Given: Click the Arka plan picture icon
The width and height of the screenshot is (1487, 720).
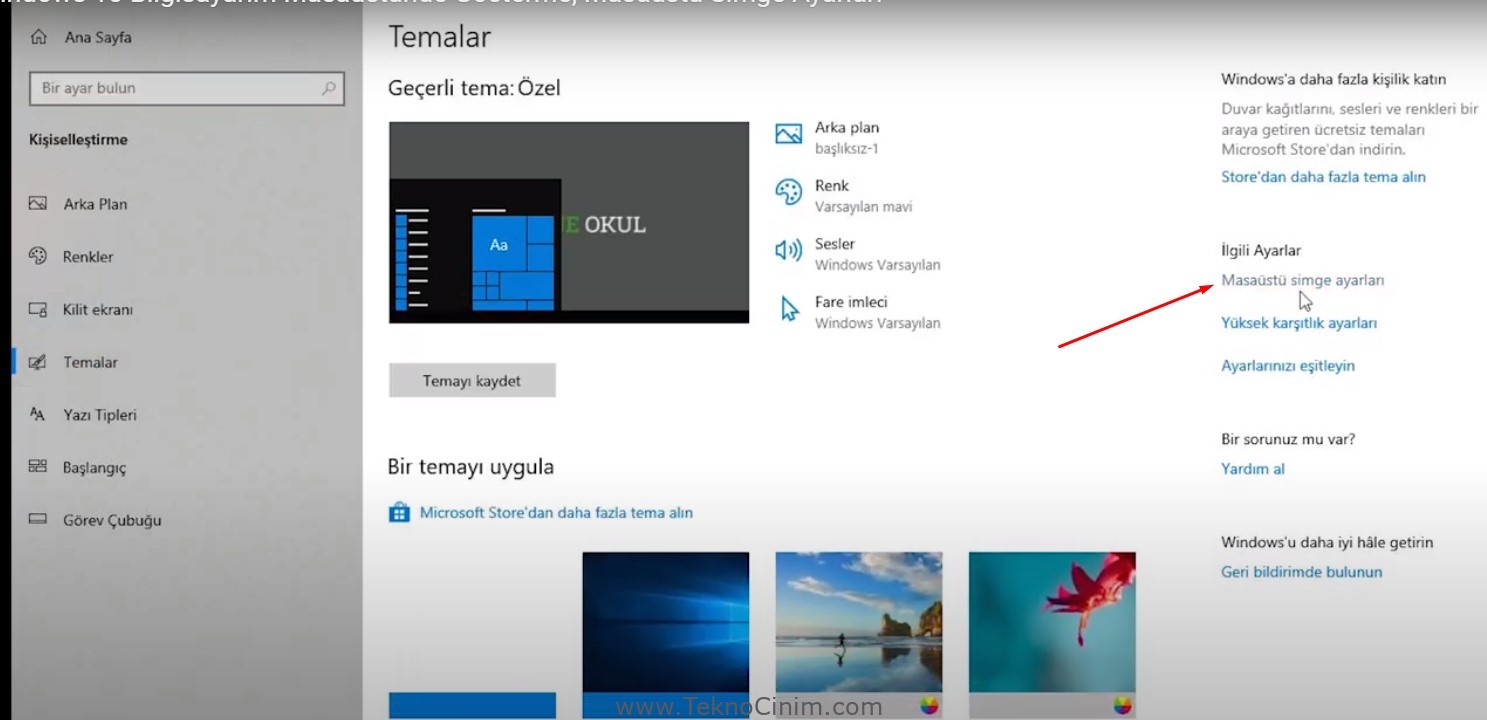Looking at the screenshot, I should click(x=790, y=132).
